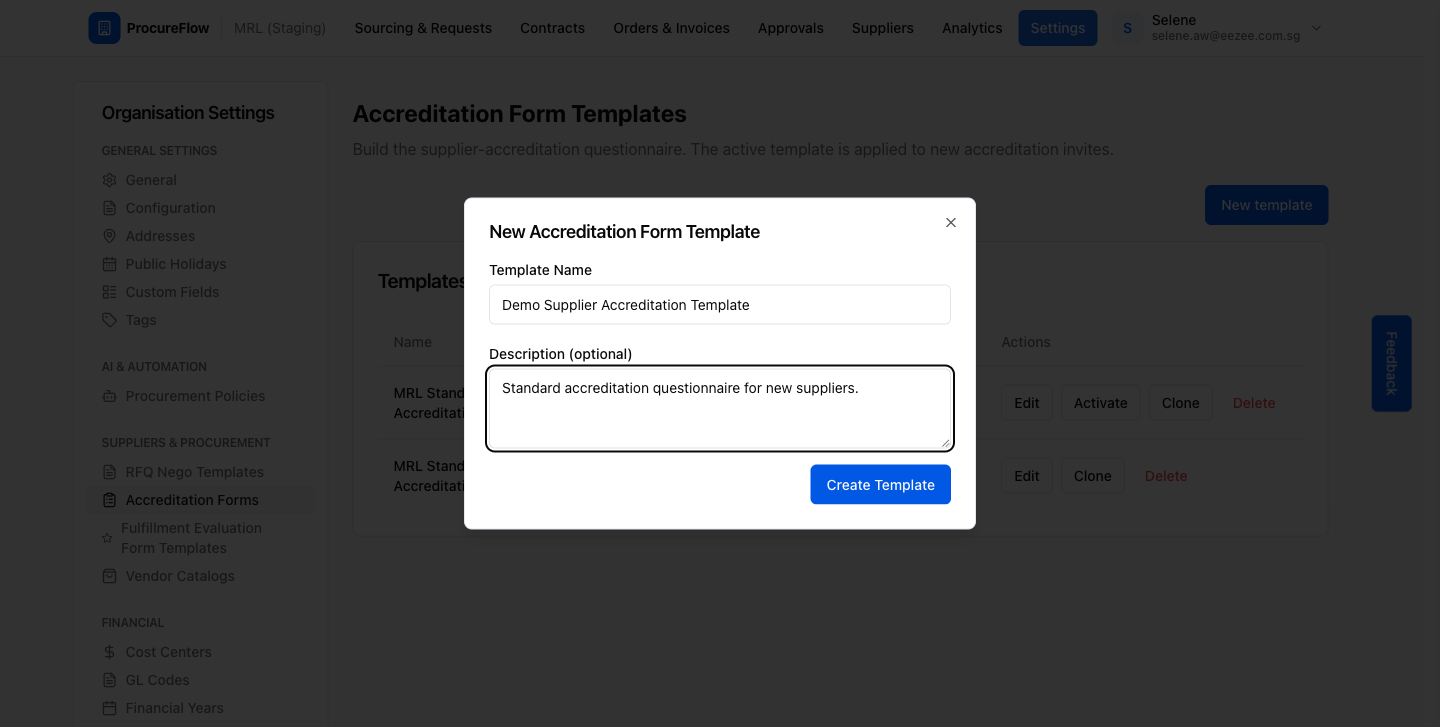
Task: Open Procurement Policies in the sidebar
Action: [x=195, y=396]
